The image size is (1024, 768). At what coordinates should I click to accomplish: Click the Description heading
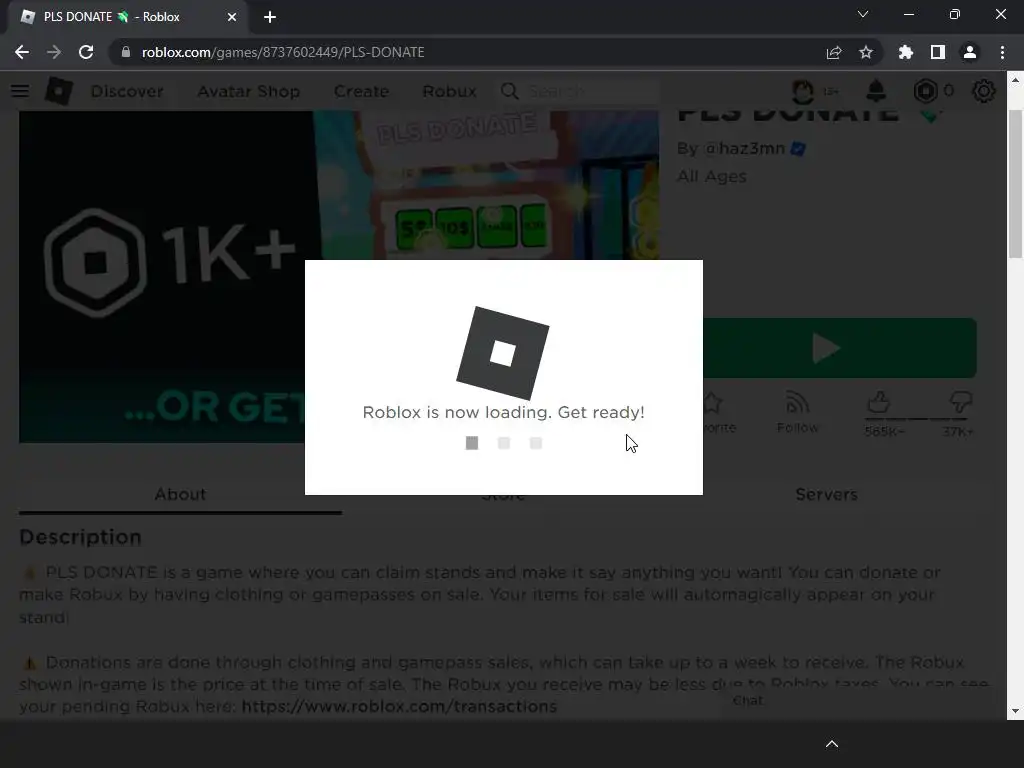click(x=80, y=537)
